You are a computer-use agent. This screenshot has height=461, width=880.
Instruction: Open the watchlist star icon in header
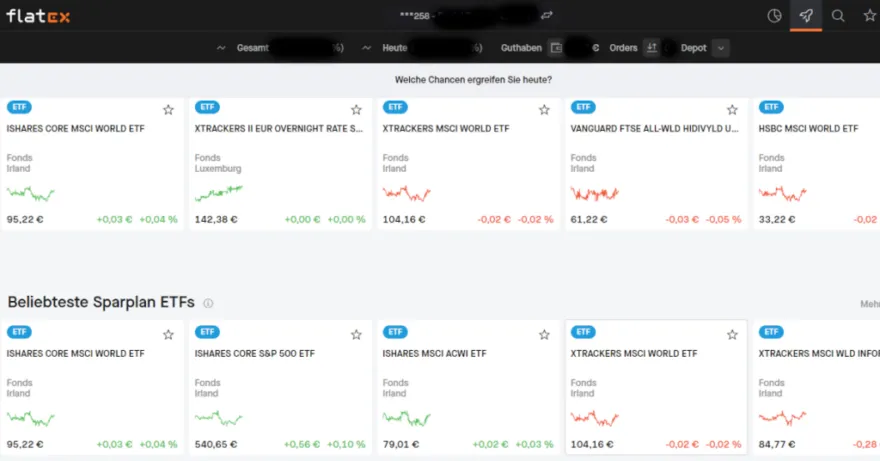[x=870, y=16]
